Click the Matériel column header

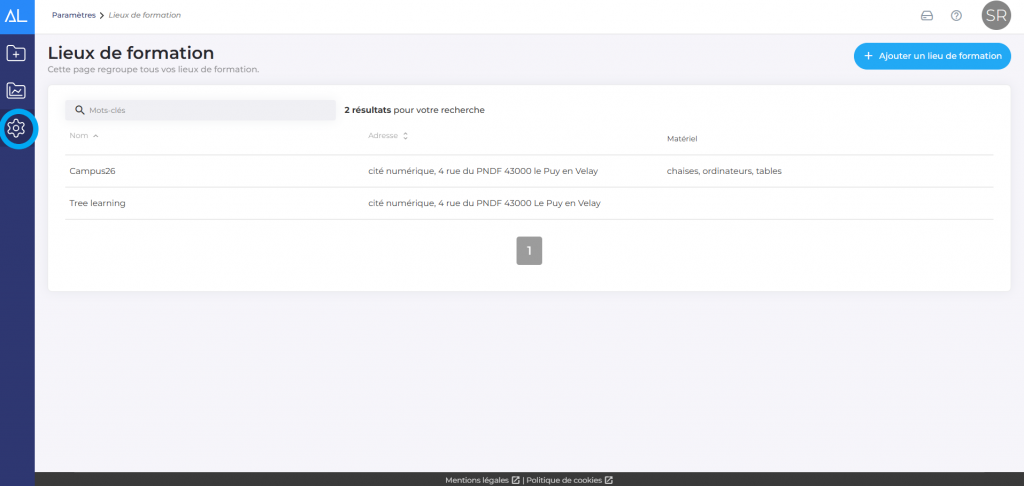(681, 138)
